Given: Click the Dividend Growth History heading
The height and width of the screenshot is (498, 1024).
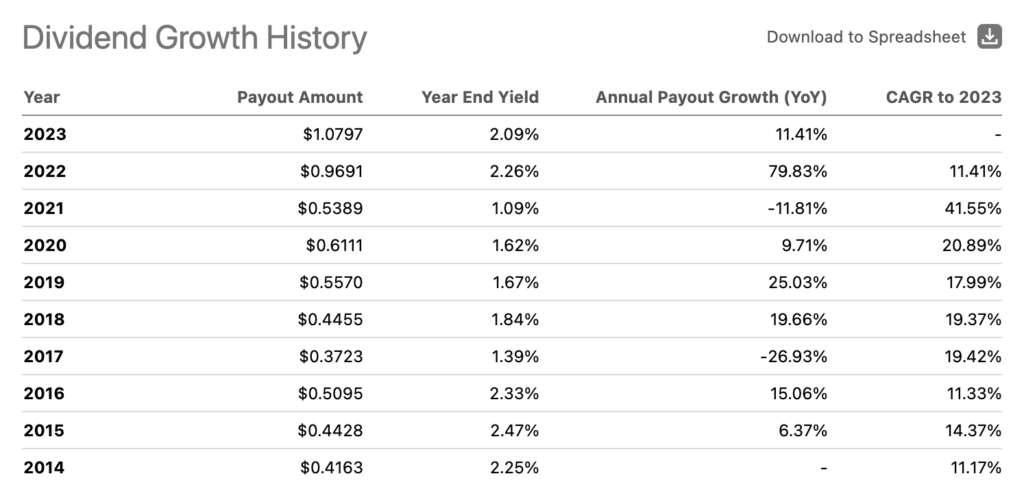Looking at the screenshot, I should coord(194,38).
